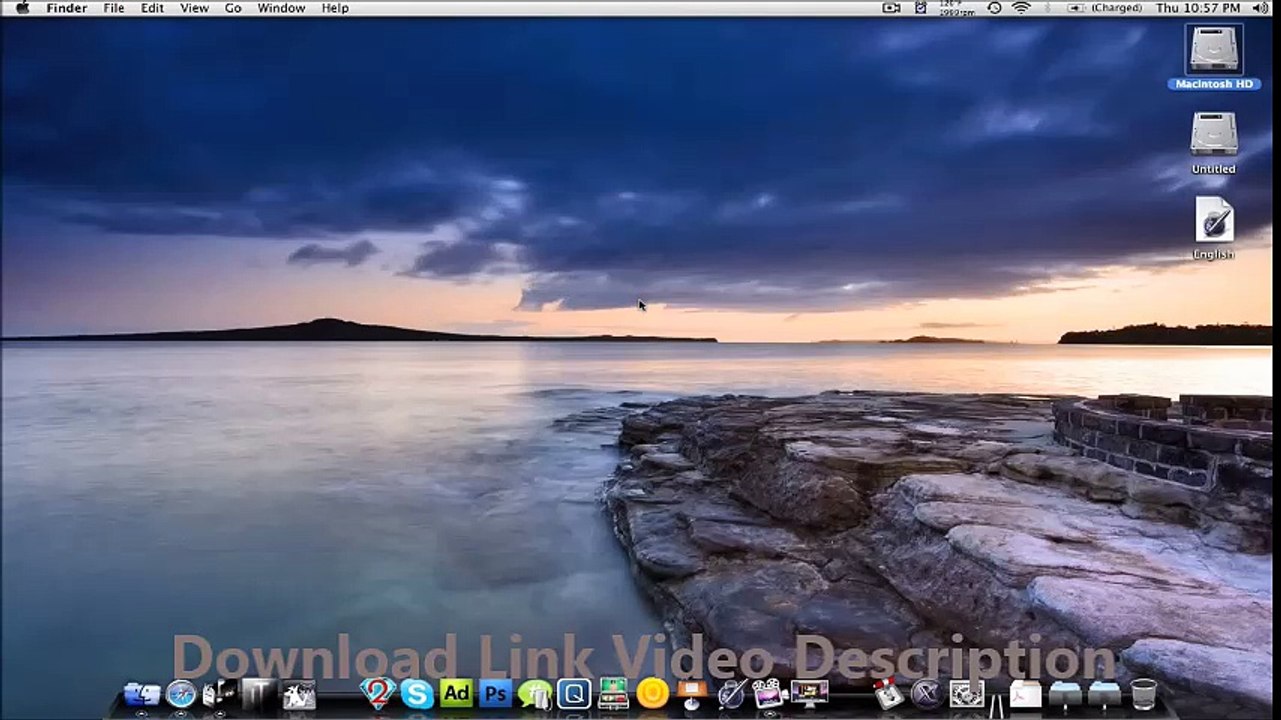The width and height of the screenshot is (1281, 720).
Task: Open the dark T icon in the Dock
Action: pos(260,694)
